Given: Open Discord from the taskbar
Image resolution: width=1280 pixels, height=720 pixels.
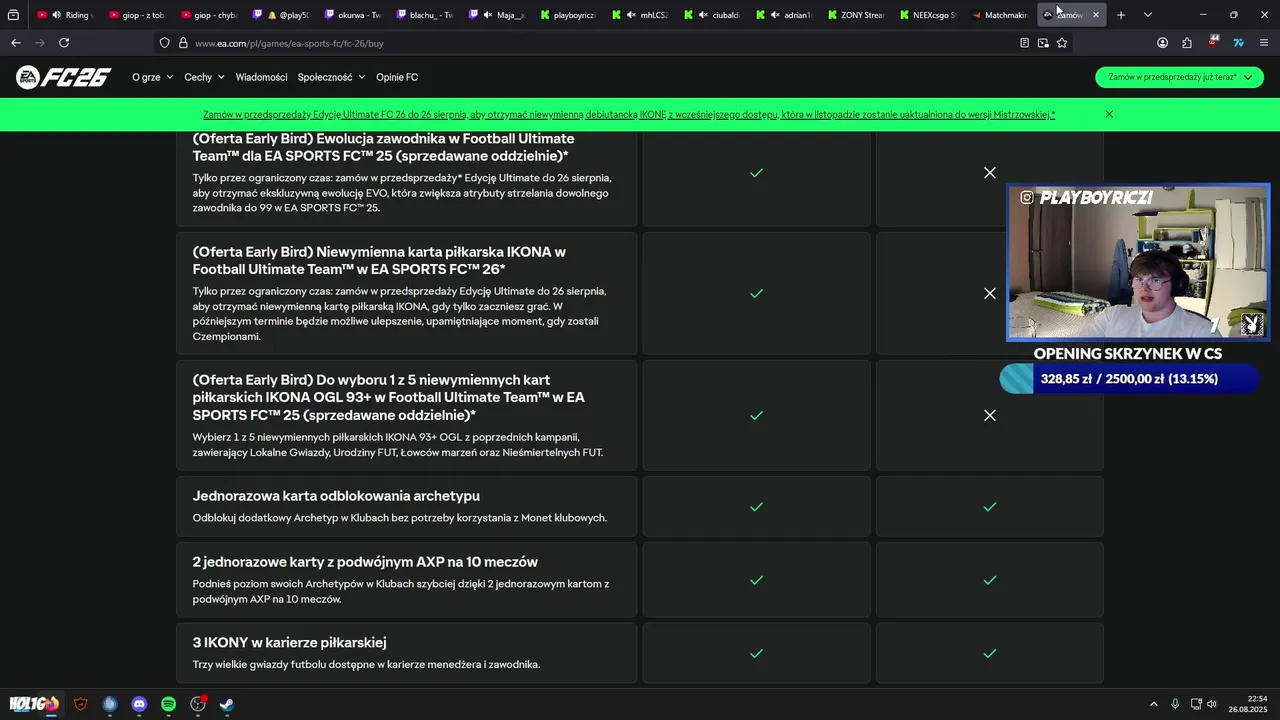Looking at the screenshot, I should point(139,704).
